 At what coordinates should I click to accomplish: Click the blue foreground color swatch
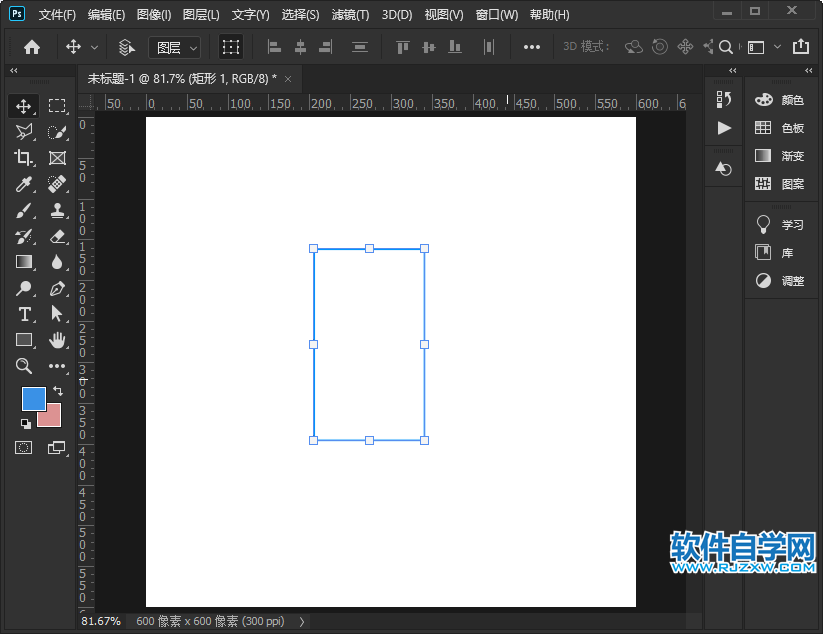point(33,398)
